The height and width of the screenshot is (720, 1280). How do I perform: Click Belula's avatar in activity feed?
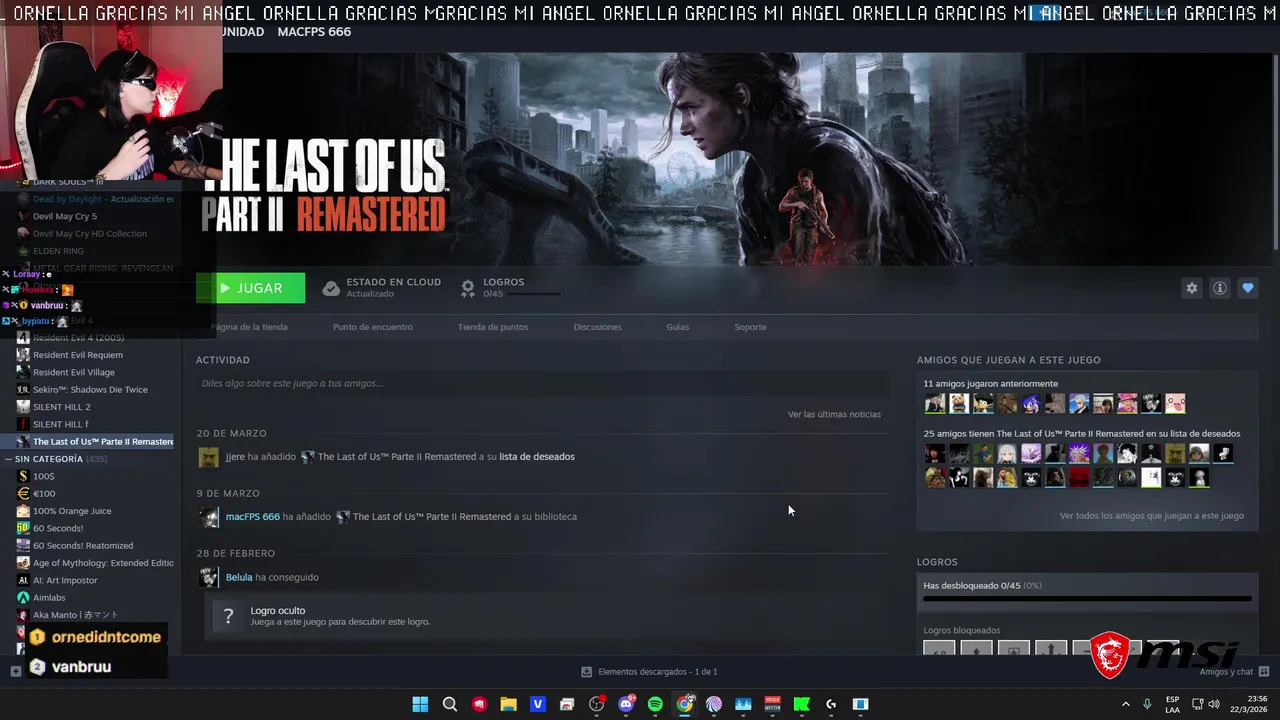(x=208, y=577)
